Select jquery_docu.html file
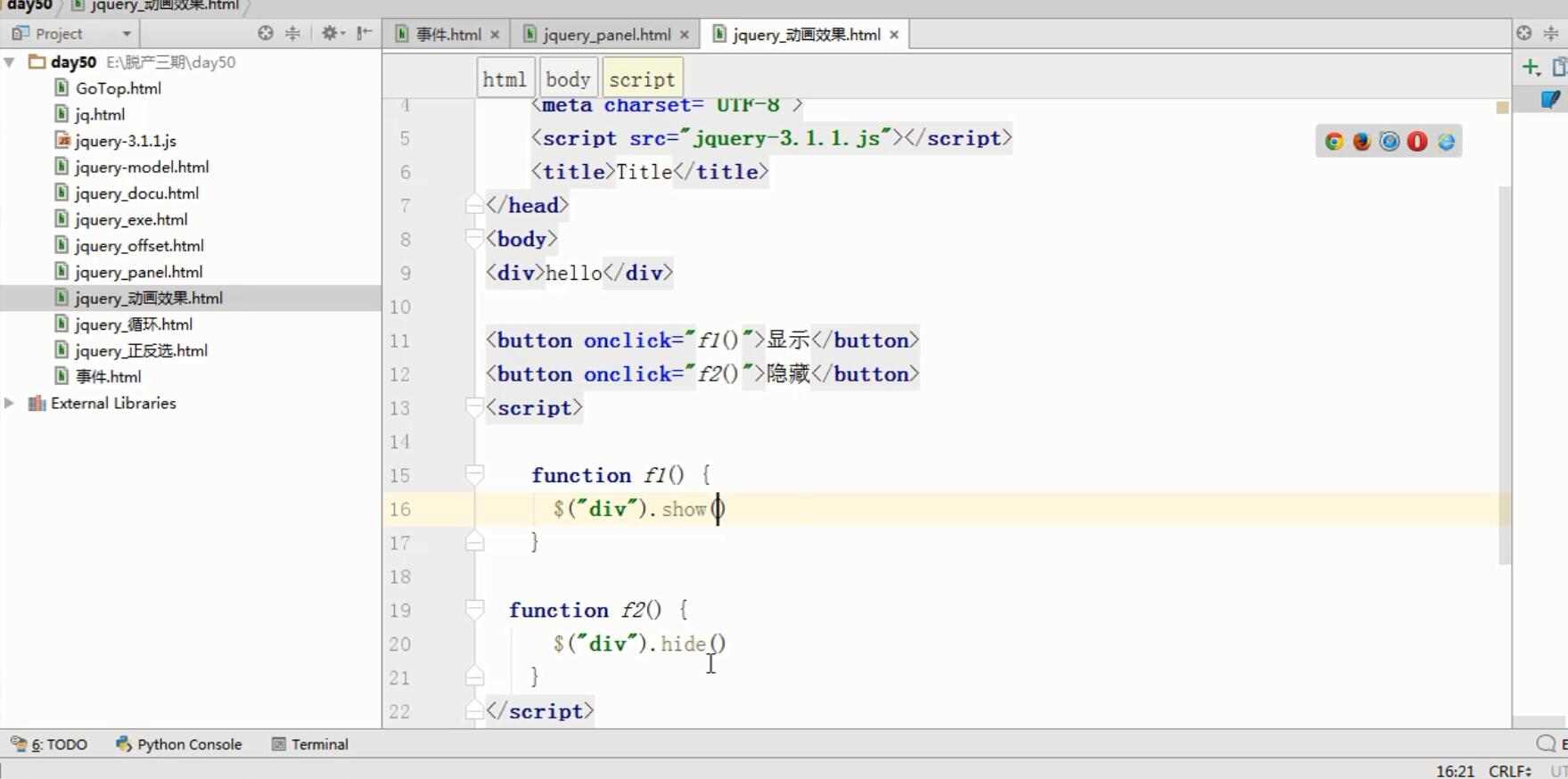1568x779 pixels. (x=136, y=193)
